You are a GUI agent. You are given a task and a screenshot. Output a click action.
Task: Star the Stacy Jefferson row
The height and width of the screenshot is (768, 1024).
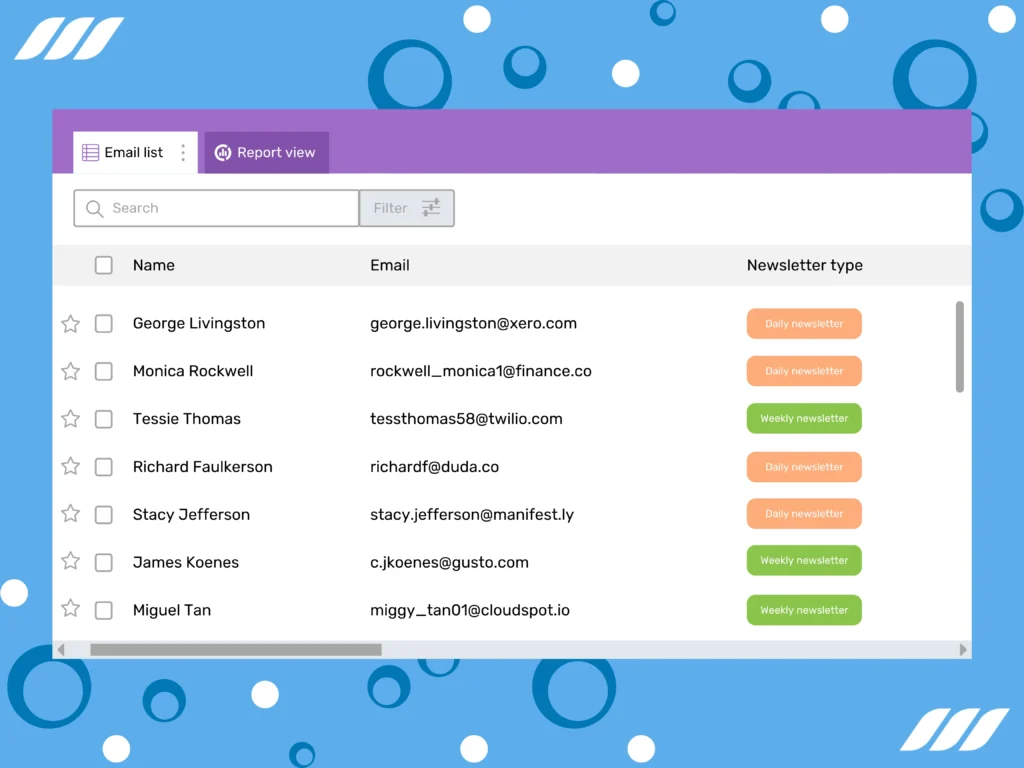tap(70, 514)
